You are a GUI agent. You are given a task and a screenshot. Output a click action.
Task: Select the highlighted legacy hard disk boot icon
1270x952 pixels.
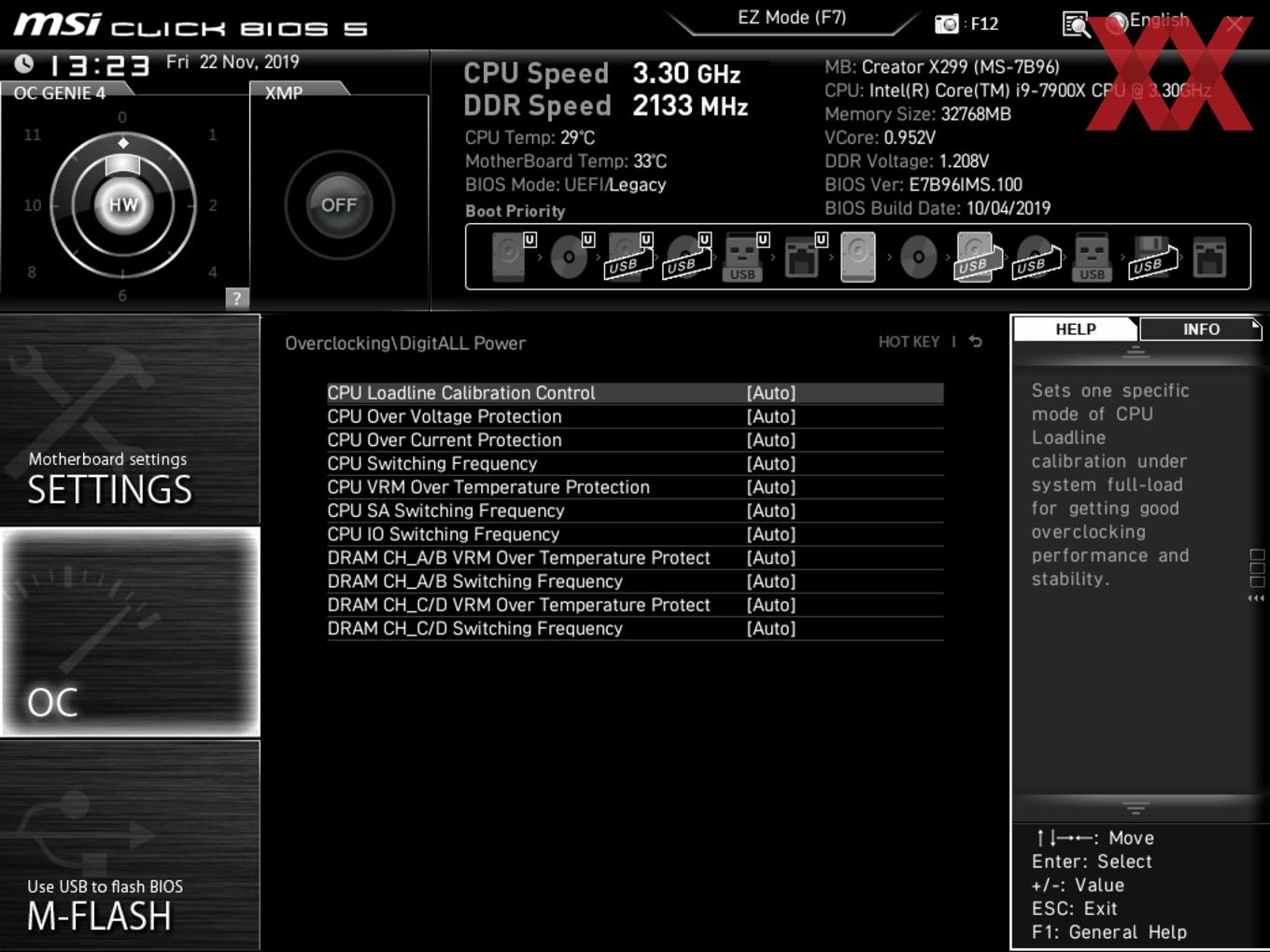tap(858, 257)
